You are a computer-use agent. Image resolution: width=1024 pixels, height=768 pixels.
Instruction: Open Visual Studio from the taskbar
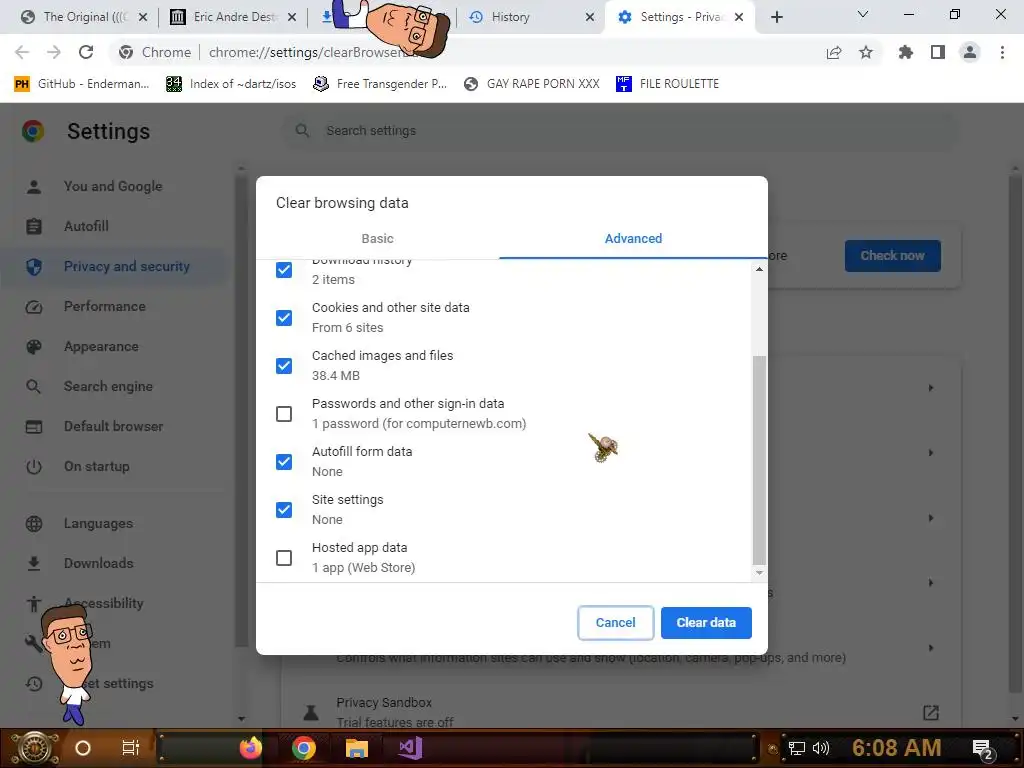point(411,748)
